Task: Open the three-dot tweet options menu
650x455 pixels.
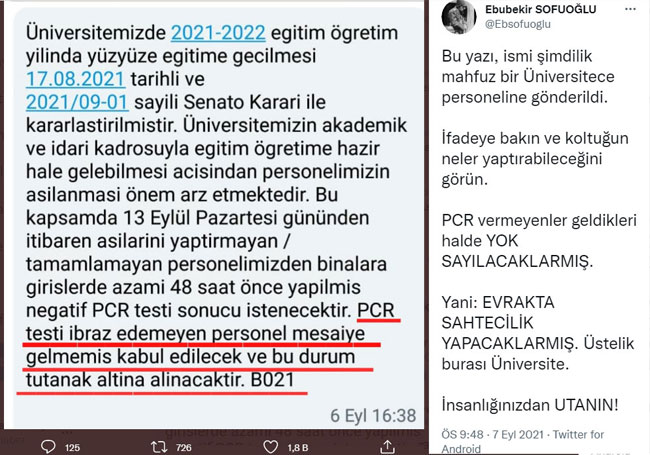Action: [x=630, y=9]
